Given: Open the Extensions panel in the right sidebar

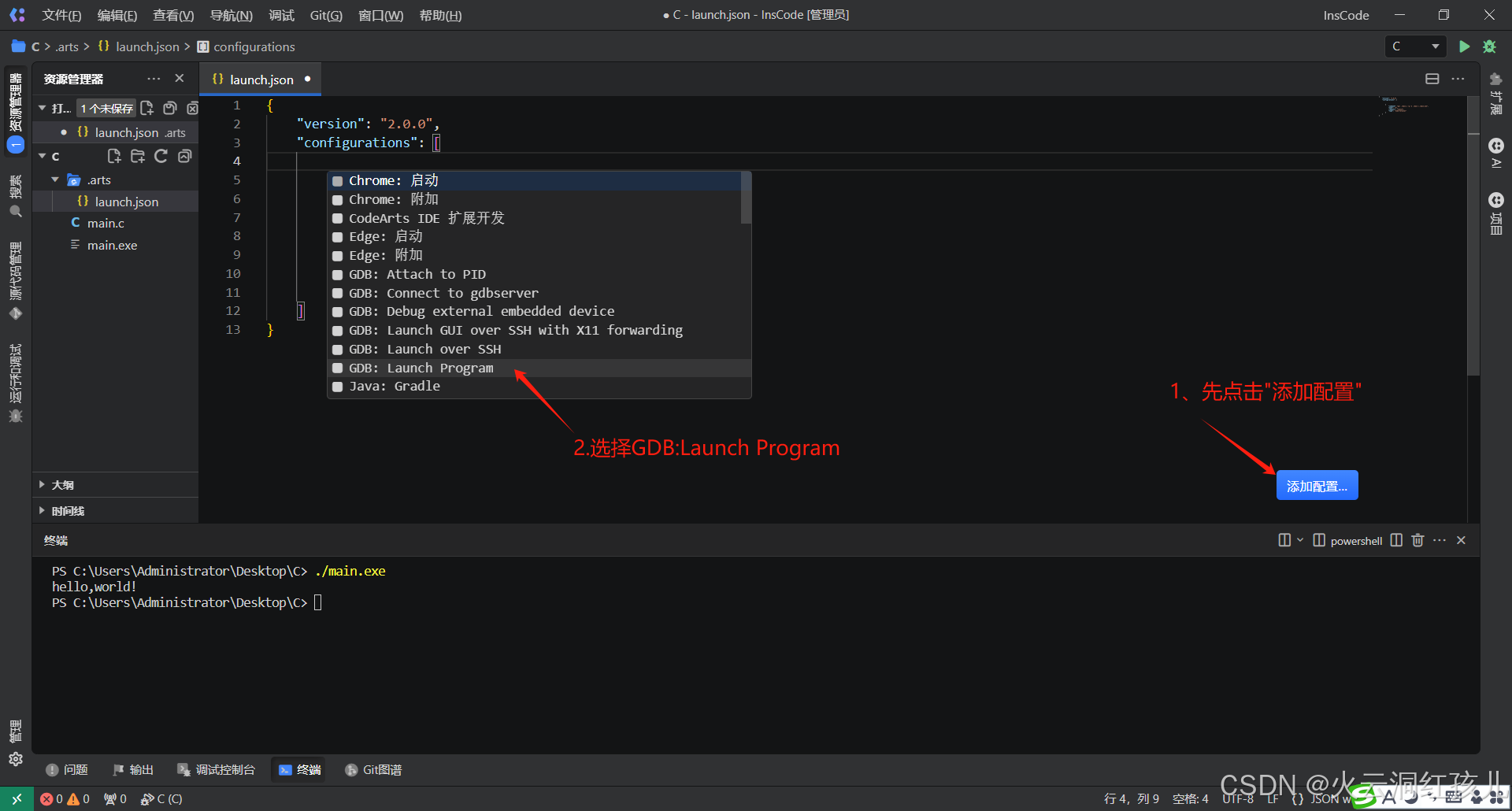Looking at the screenshot, I should click(1496, 93).
